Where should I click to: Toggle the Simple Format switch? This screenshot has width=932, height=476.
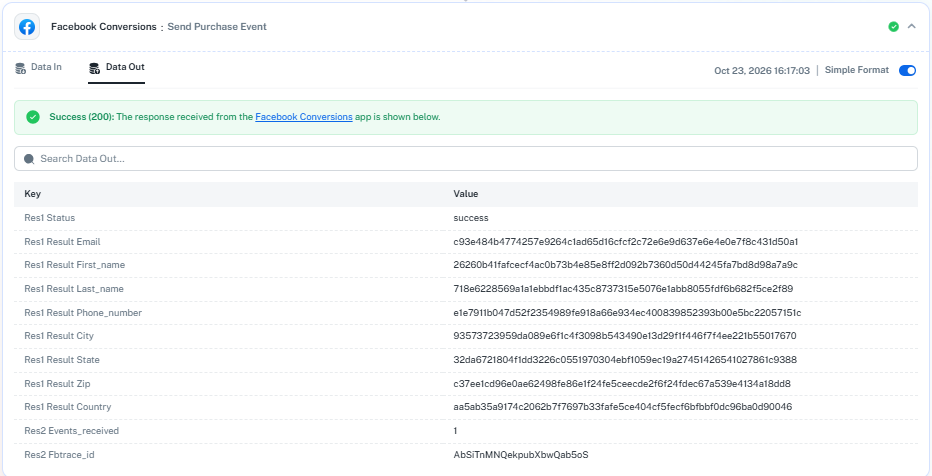(907, 71)
